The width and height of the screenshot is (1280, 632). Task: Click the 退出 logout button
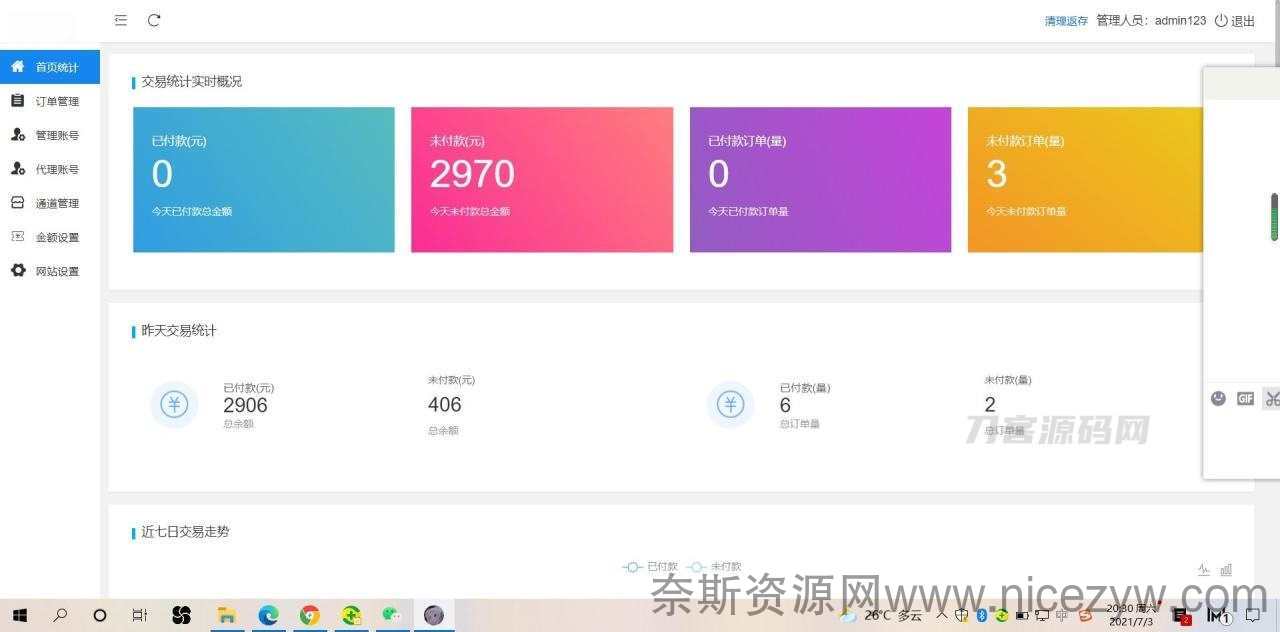(x=1235, y=21)
